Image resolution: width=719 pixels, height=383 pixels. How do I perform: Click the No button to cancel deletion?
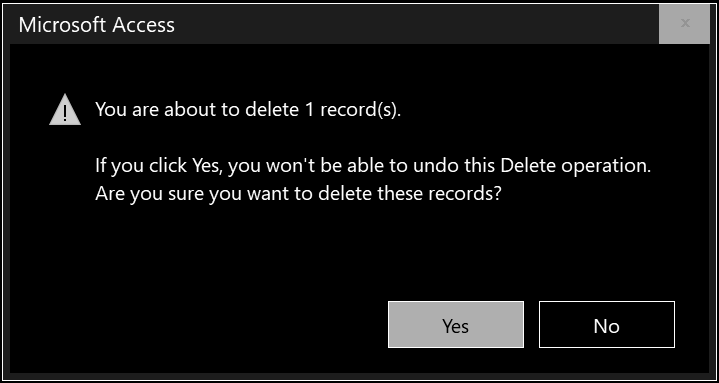point(607,324)
